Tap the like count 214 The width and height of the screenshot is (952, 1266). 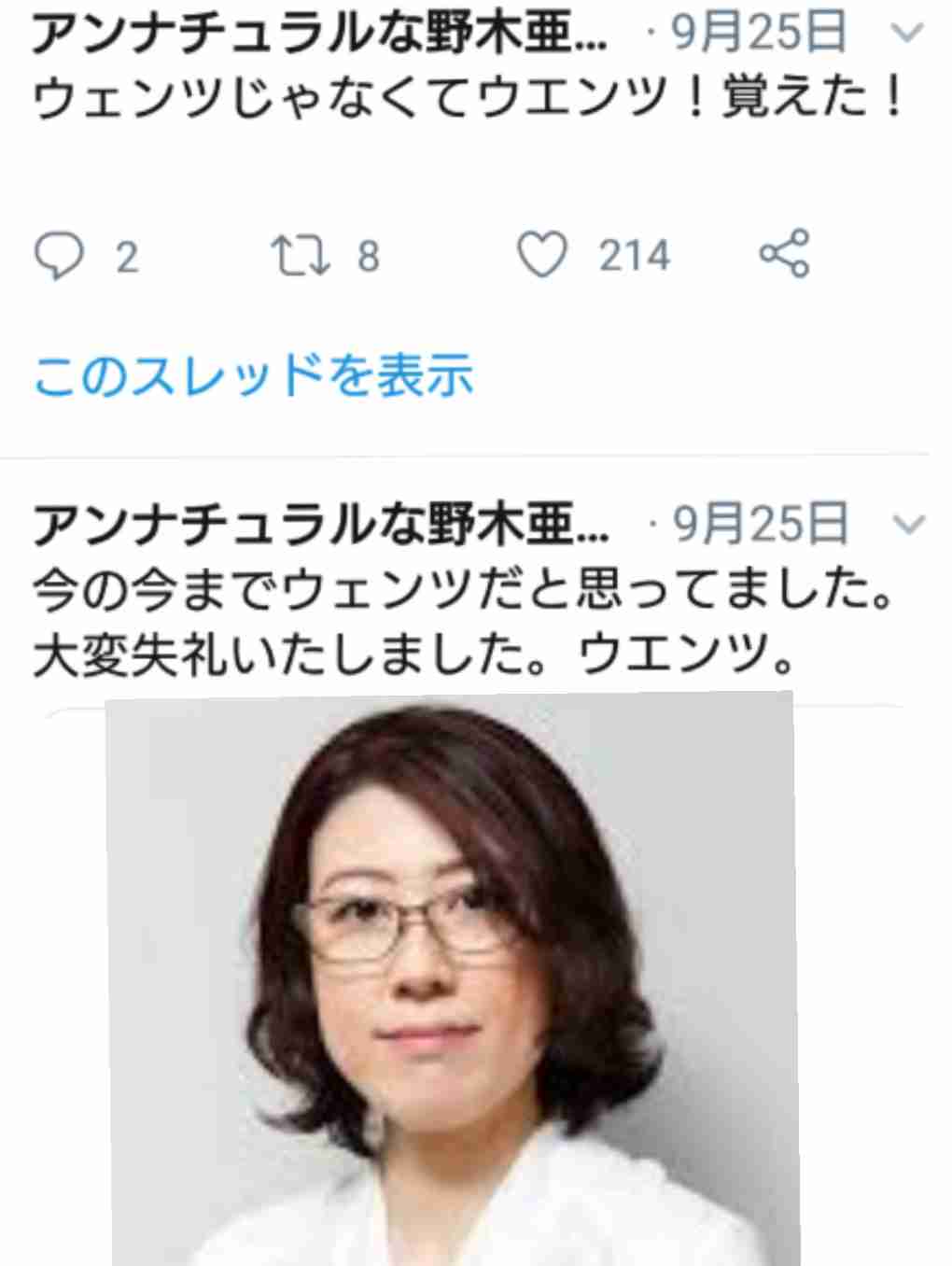pos(635,256)
